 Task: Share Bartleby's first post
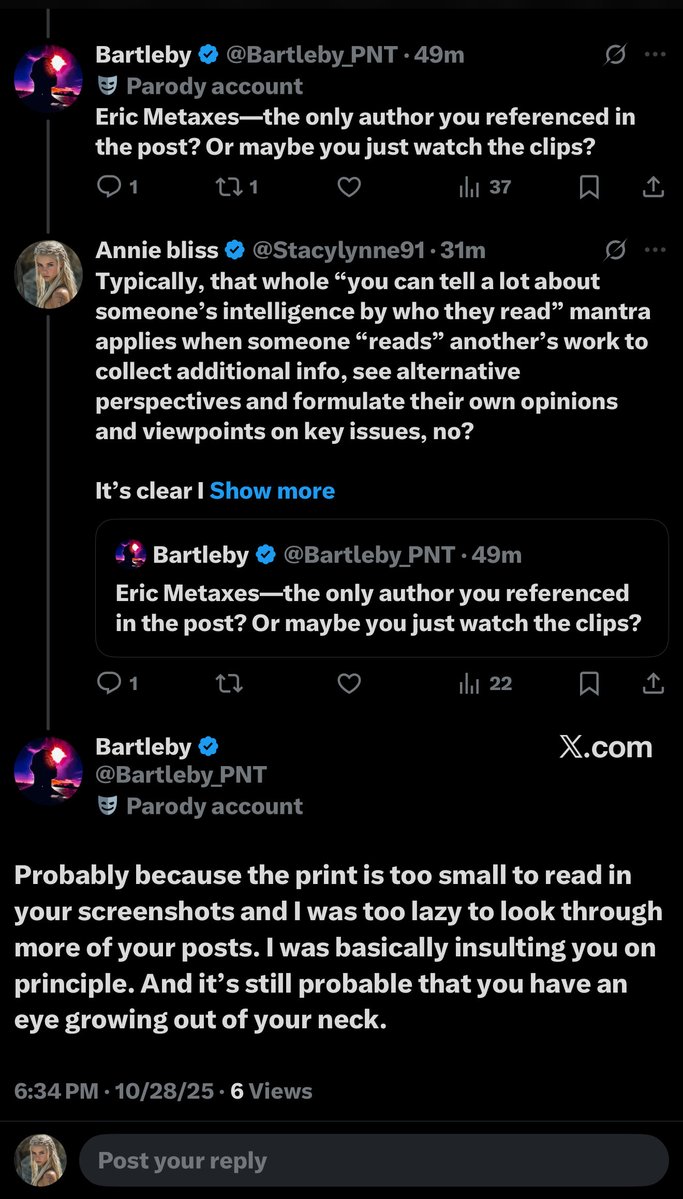(652, 186)
